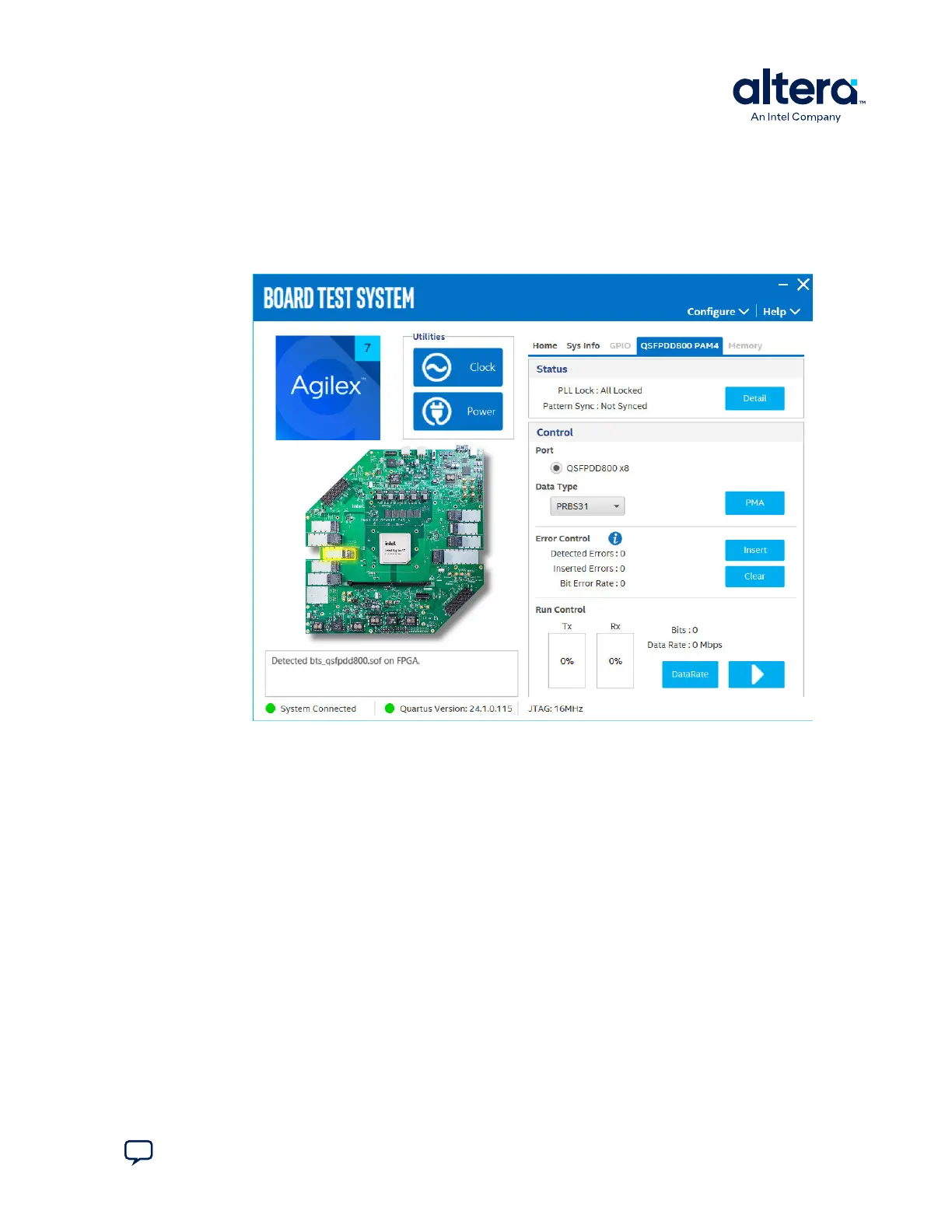
Task: Click the highlighted QSFPDD connector on board image
Action: click(339, 554)
